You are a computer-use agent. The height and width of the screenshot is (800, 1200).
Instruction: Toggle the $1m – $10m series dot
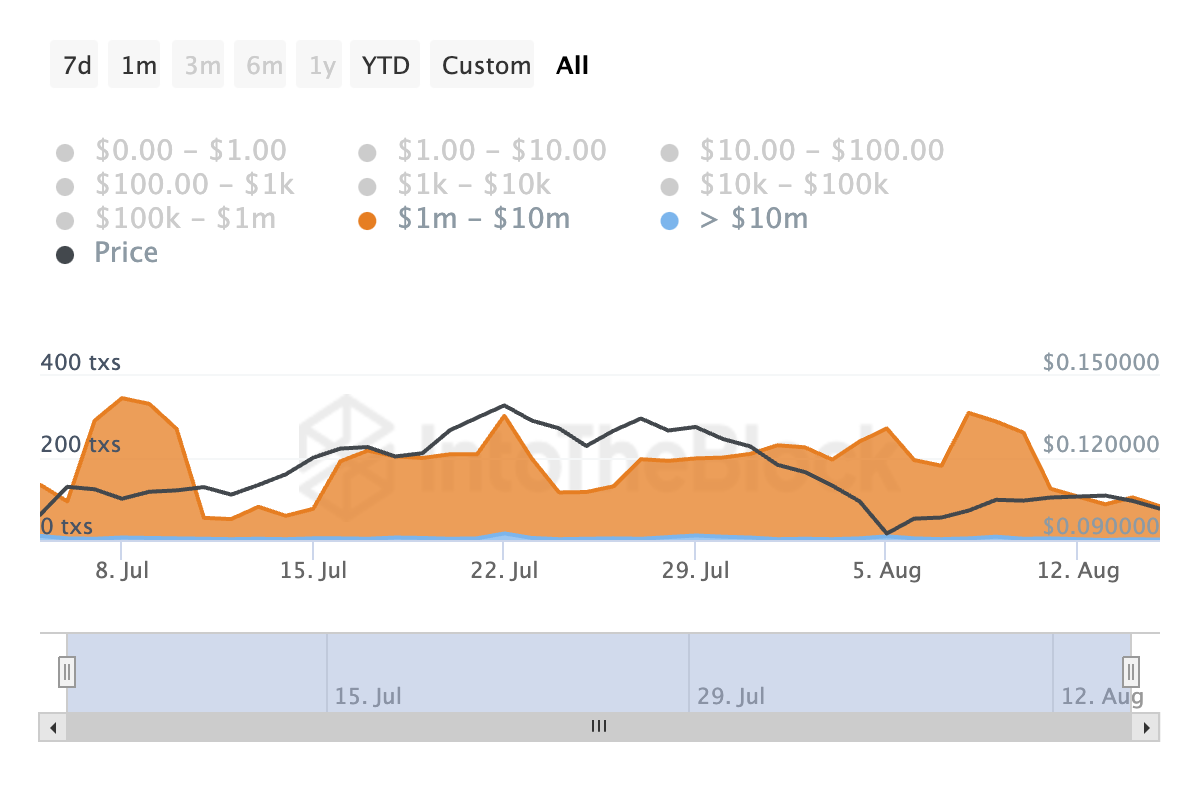point(367,221)
